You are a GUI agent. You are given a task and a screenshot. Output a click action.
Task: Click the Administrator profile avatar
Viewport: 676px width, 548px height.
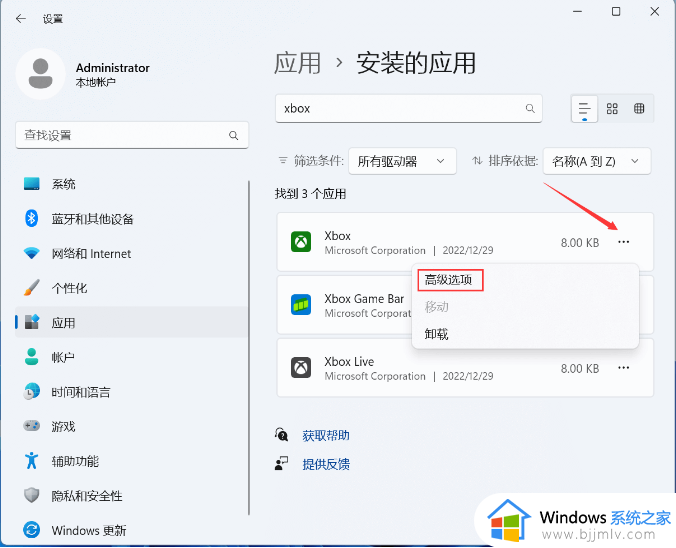(x=41, y=74)
